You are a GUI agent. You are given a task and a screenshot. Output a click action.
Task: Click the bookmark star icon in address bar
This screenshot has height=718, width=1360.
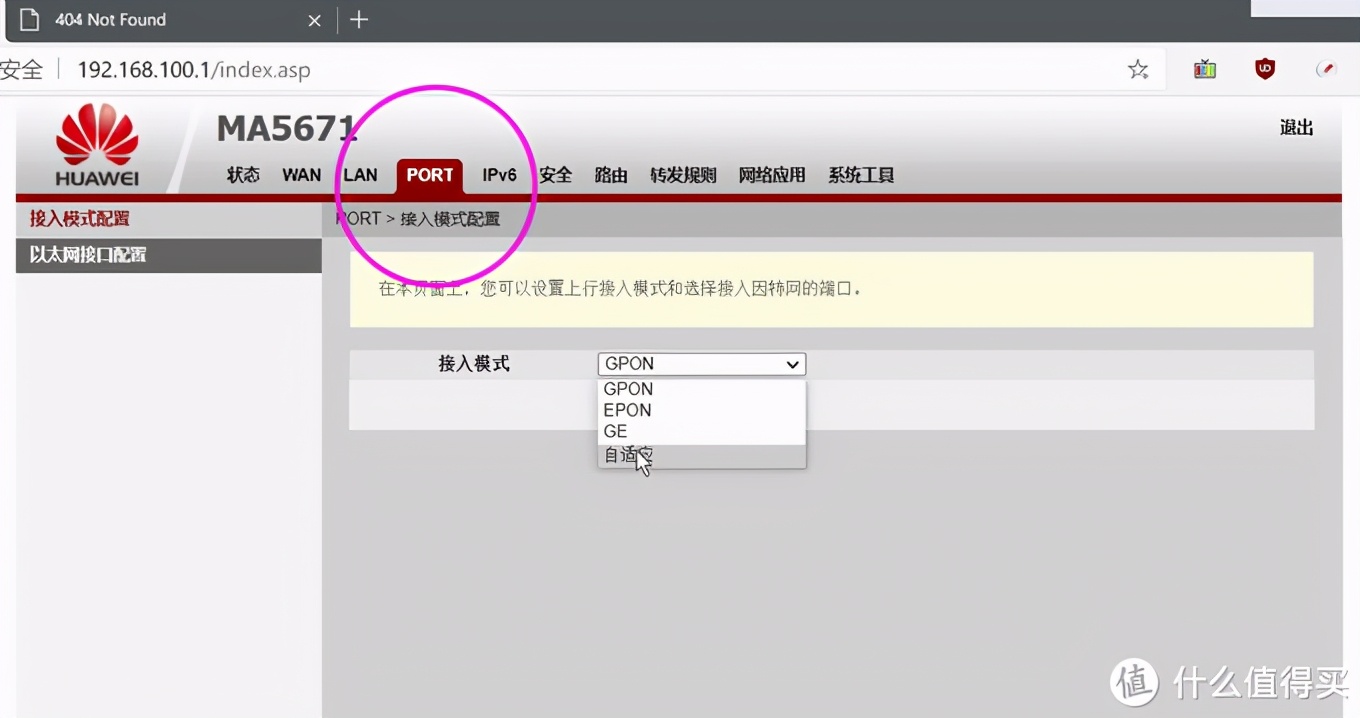(1138, 69)
